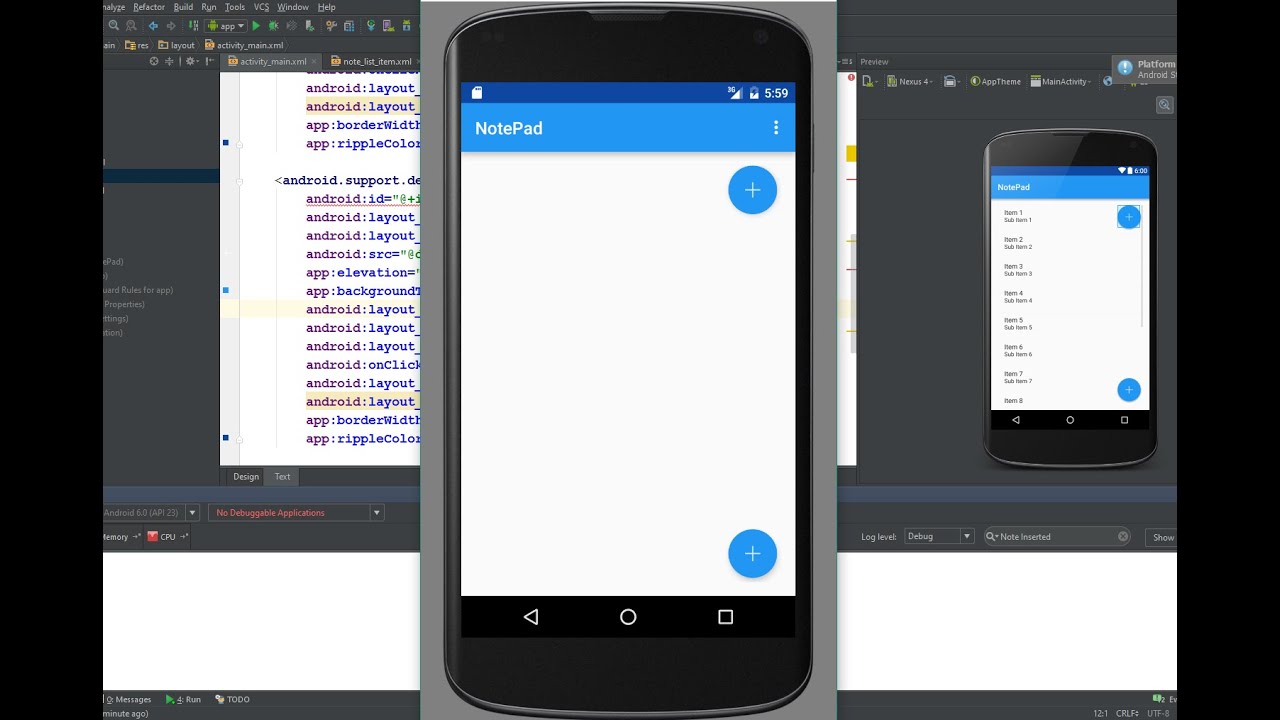
Task: Open the overflow menu in NotePad app bar
Action: click(x=776, y=128)
